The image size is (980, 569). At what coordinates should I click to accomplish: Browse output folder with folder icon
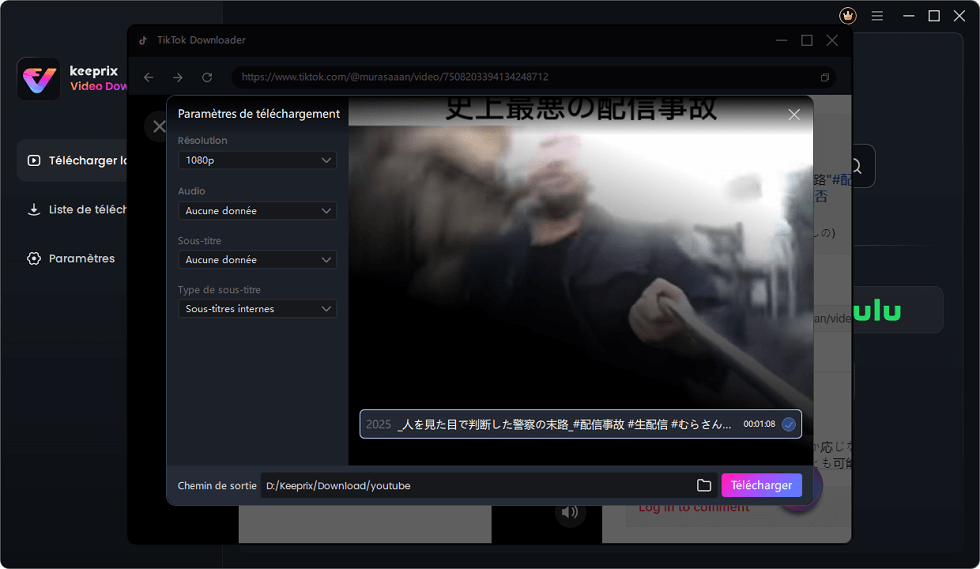point(704,485)
